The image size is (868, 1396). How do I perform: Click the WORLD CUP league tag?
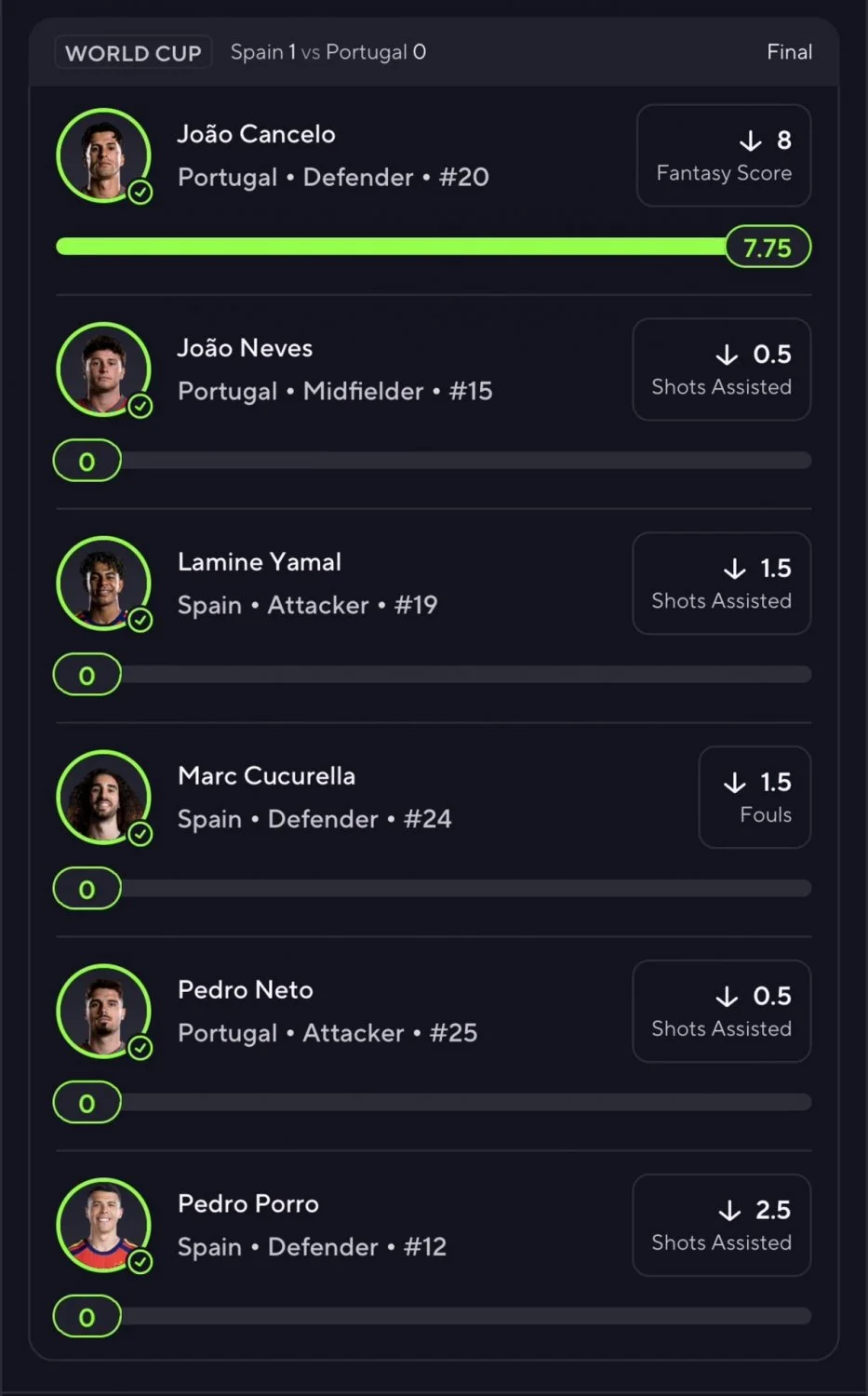[133, 53]
